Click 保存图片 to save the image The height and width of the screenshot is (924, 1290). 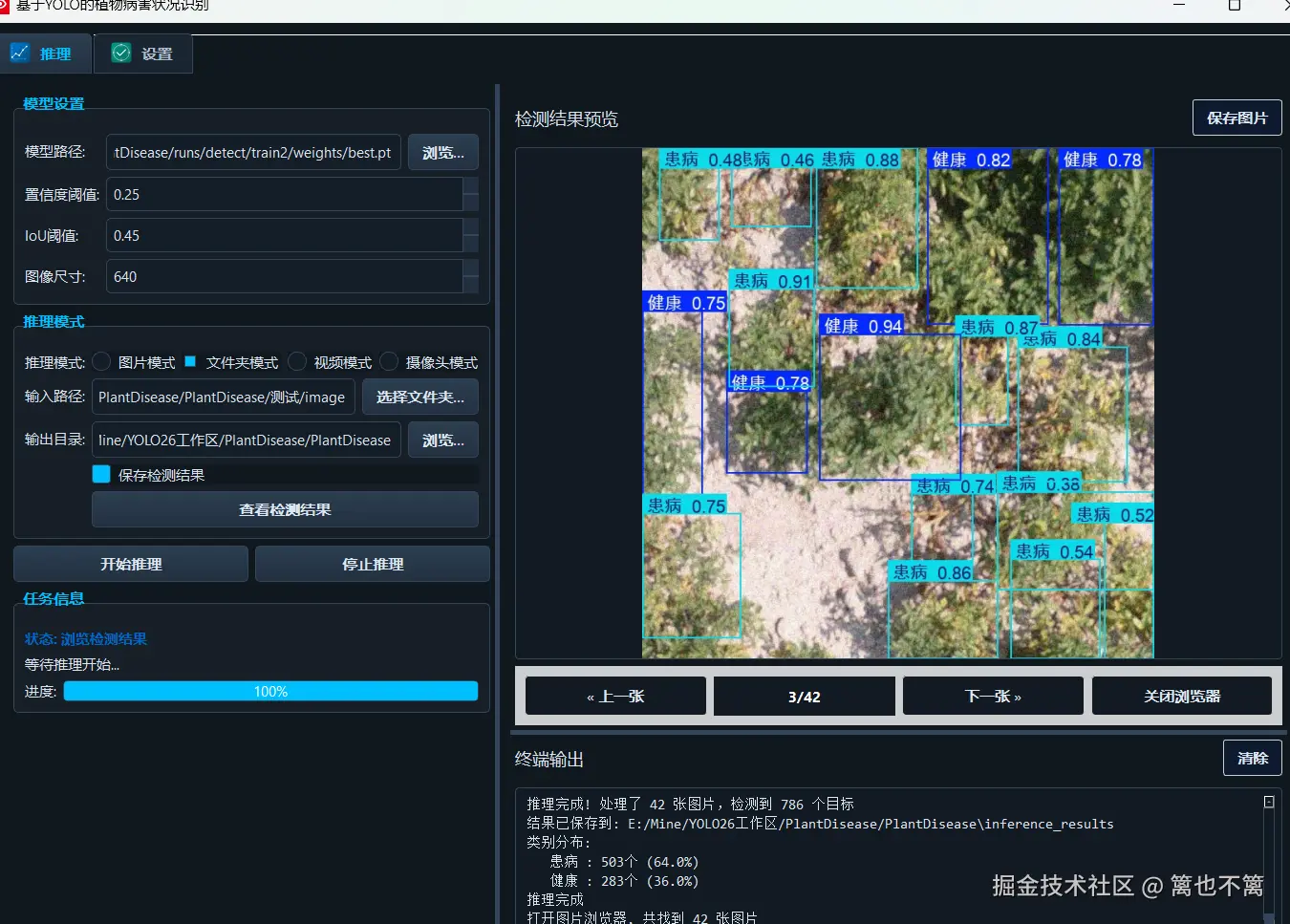click(1236, 118)
